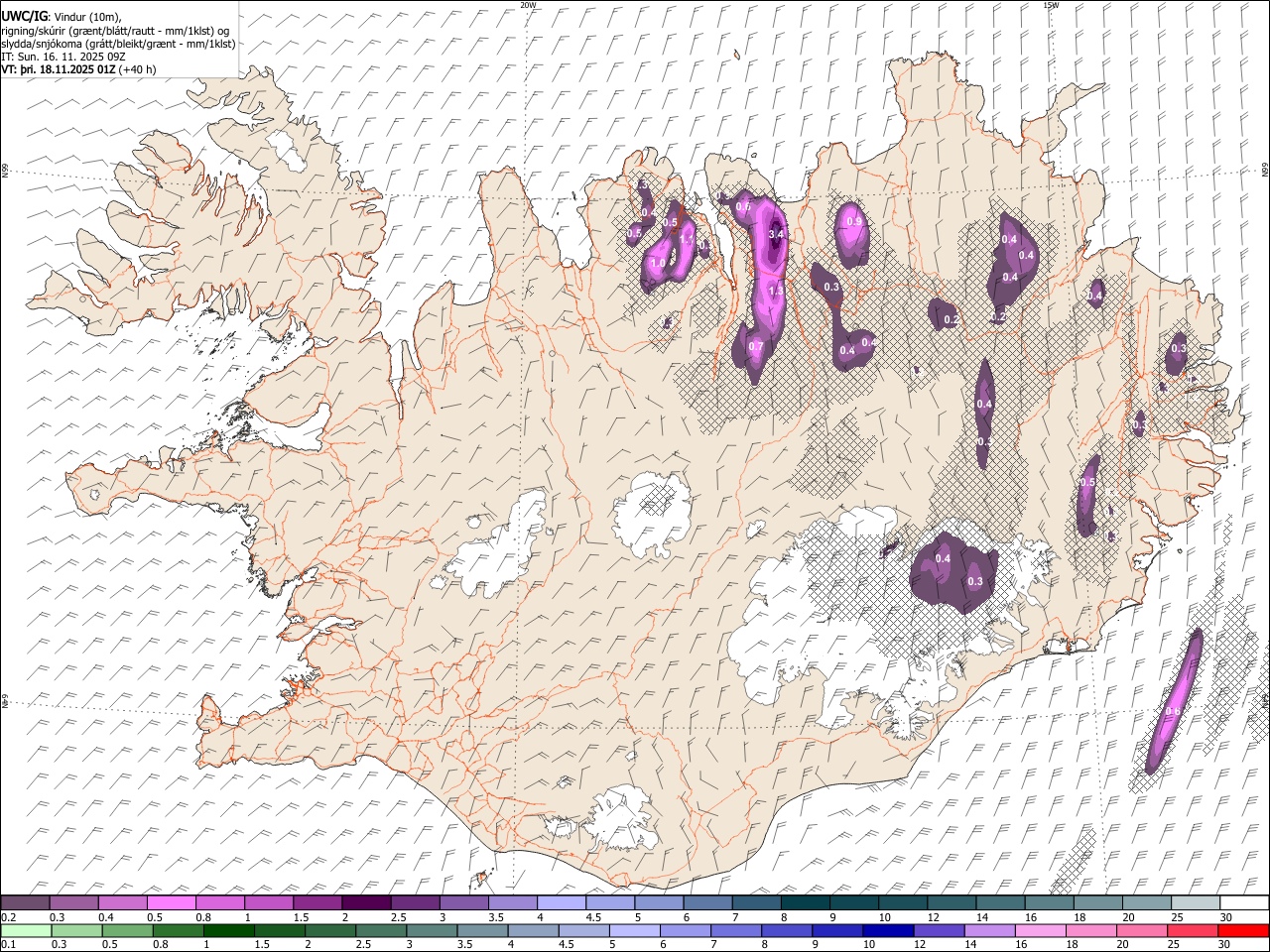
Task: Click the upper legend swatch between 0.2 and 0.3
Action: (25, 903)
